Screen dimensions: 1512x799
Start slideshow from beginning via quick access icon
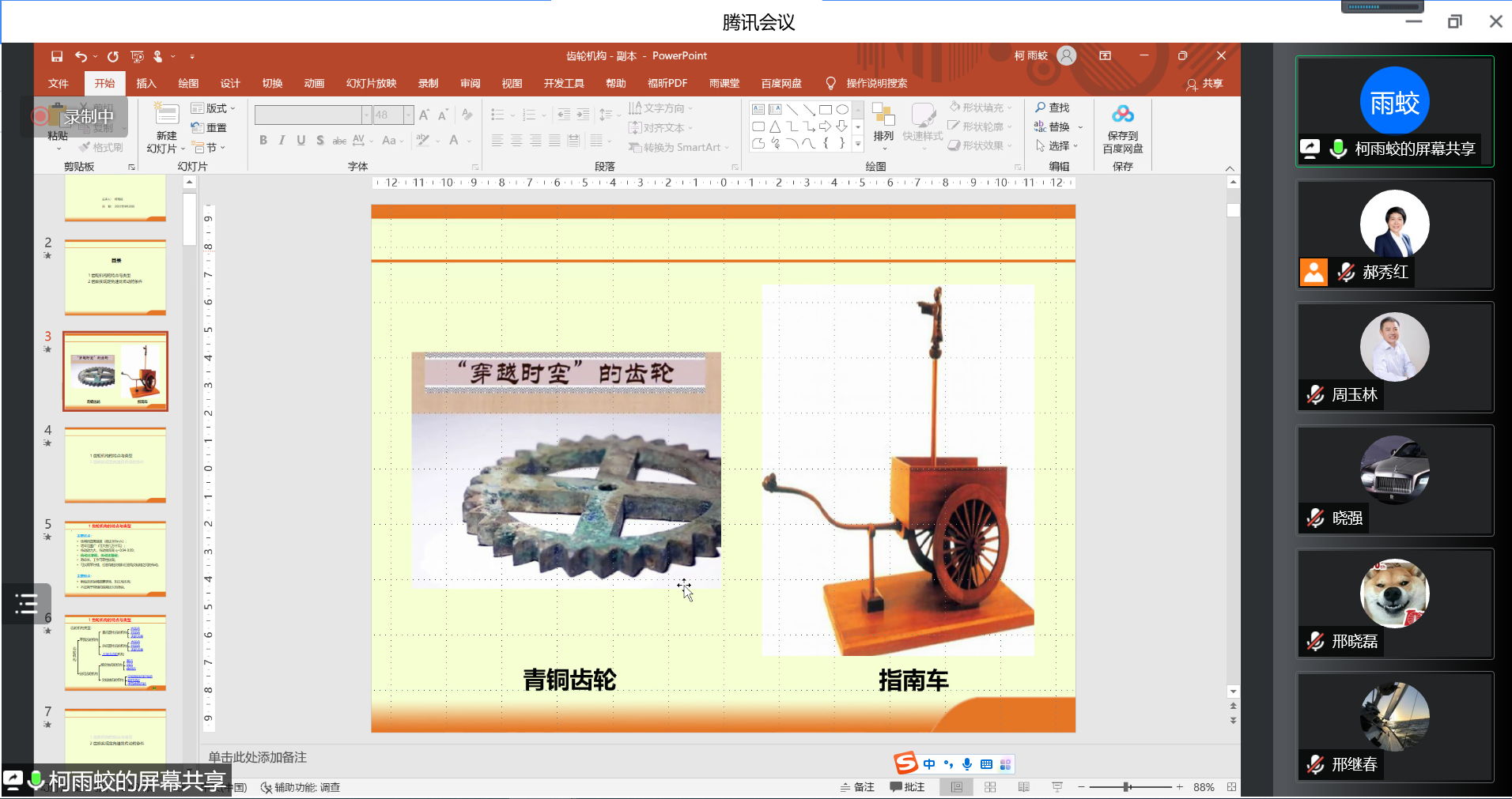(137, 56)
